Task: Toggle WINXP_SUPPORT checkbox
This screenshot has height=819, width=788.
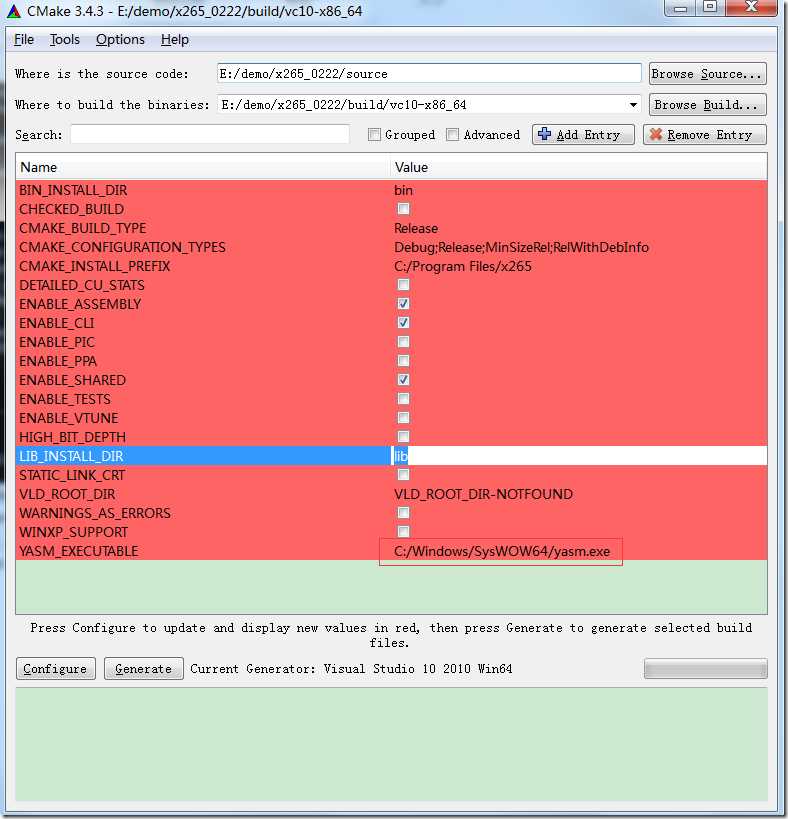Action: [x=403, y=531]
